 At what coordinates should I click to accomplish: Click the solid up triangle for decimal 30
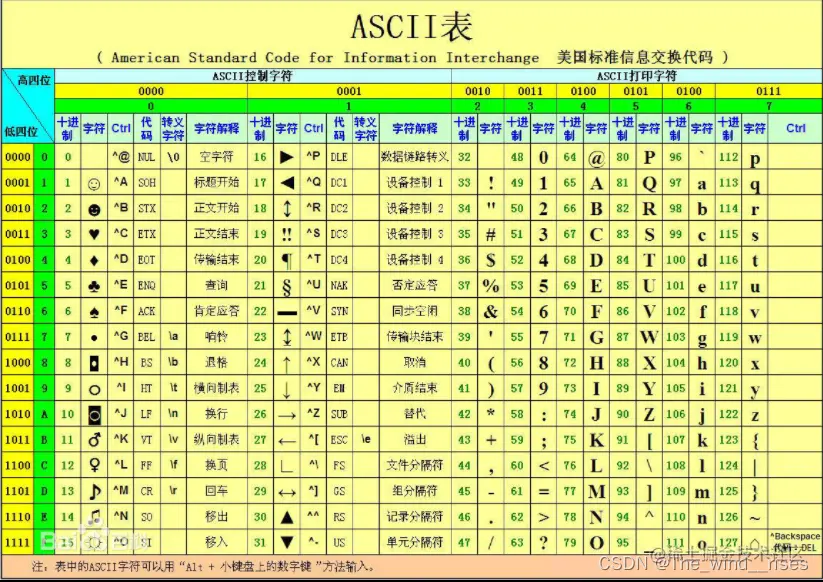(x=287, y=517)
